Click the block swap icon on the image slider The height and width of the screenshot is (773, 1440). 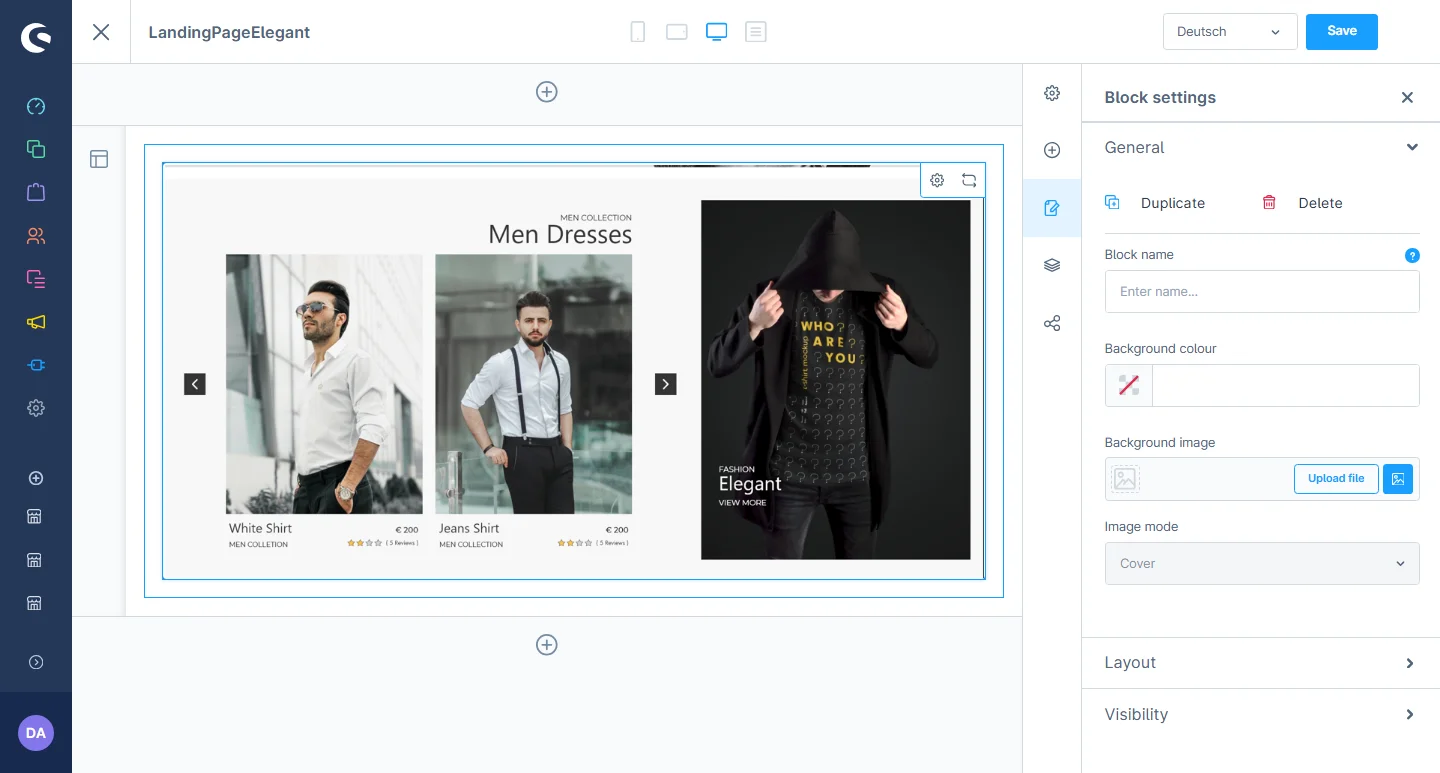pyautogui.click(x=969, y=180)
